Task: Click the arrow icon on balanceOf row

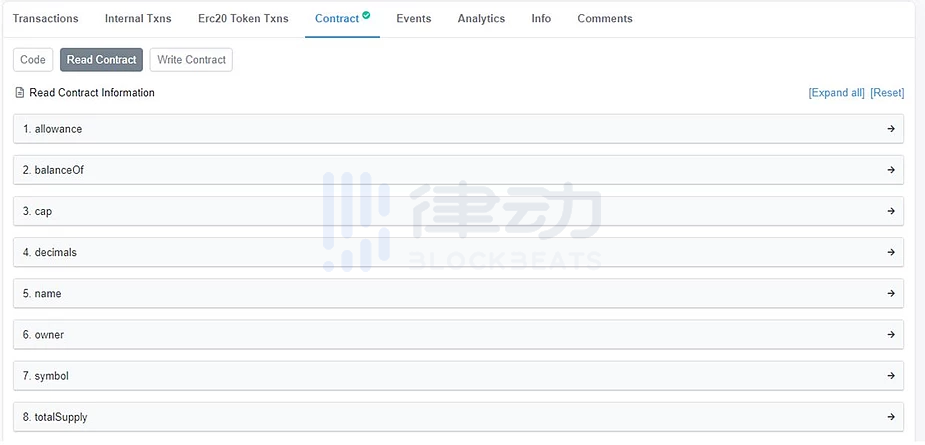Action: [x=890, y=170]
